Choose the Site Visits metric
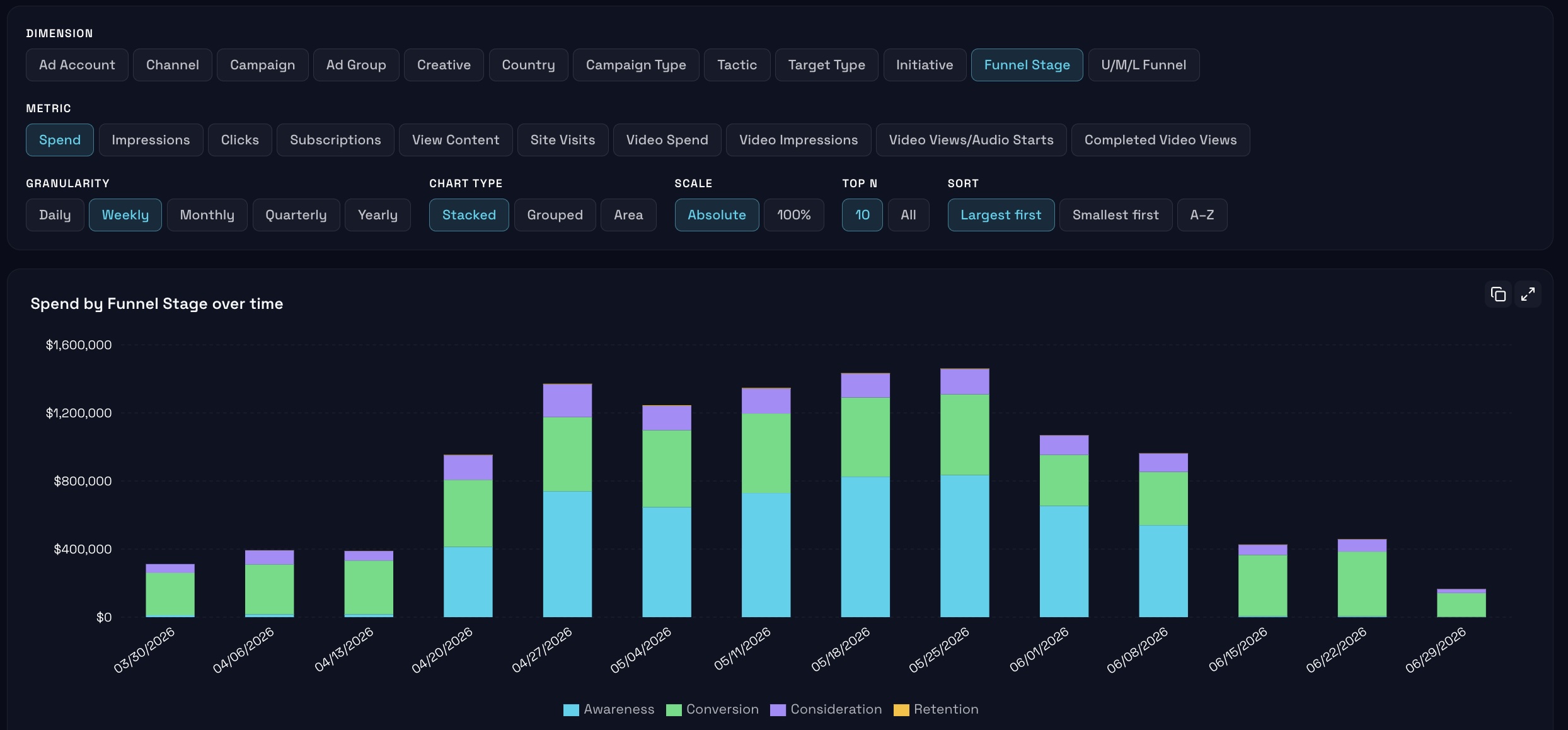1568x730 pixels. (563, 140)
